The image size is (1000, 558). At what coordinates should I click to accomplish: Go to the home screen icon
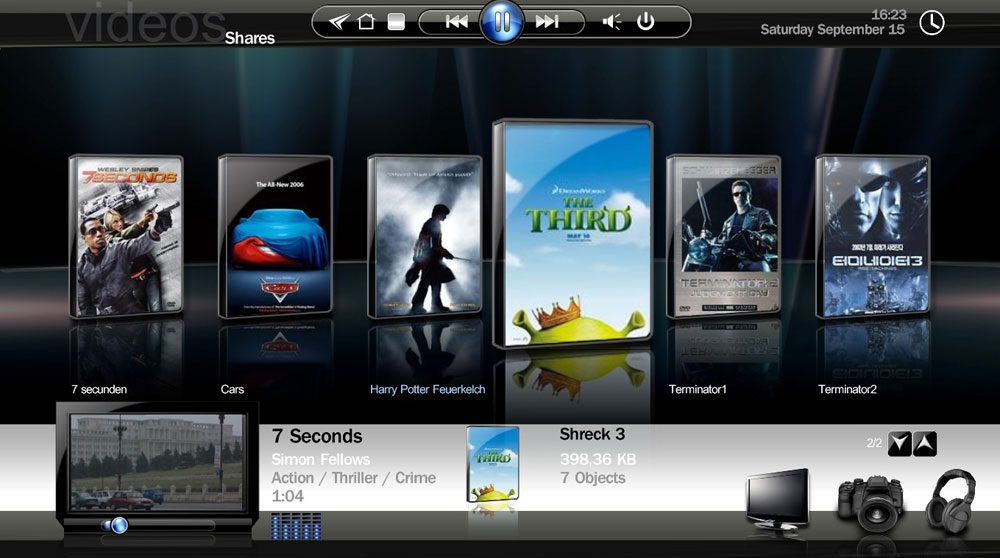(x=366, y=22)
